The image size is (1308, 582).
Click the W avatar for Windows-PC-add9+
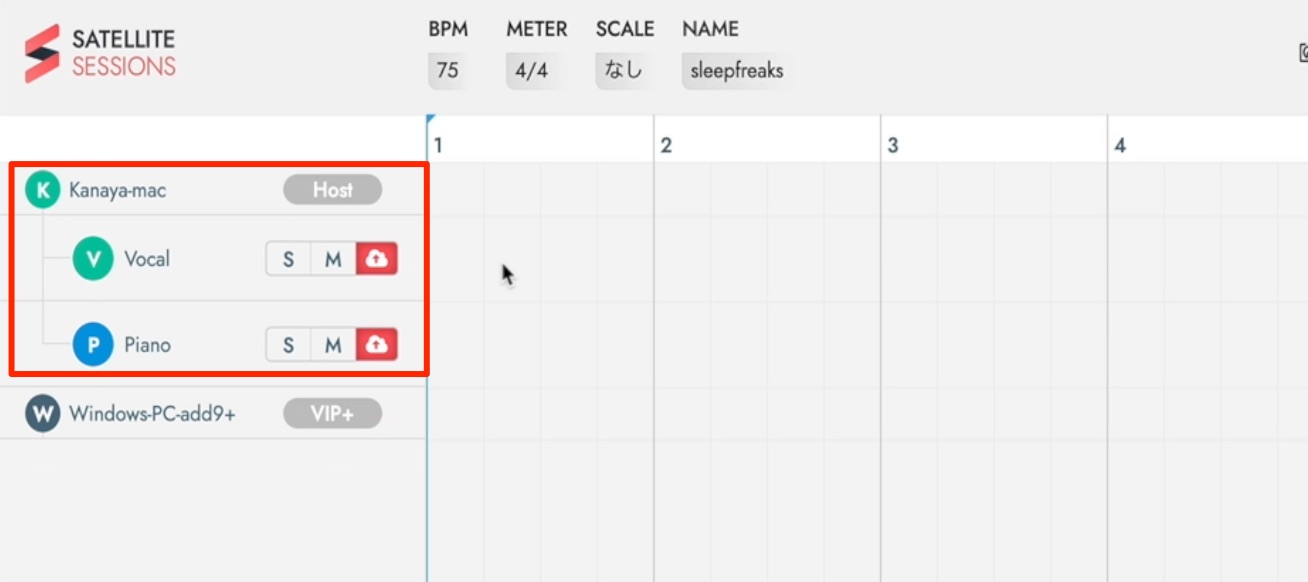(x=42, y=414)
